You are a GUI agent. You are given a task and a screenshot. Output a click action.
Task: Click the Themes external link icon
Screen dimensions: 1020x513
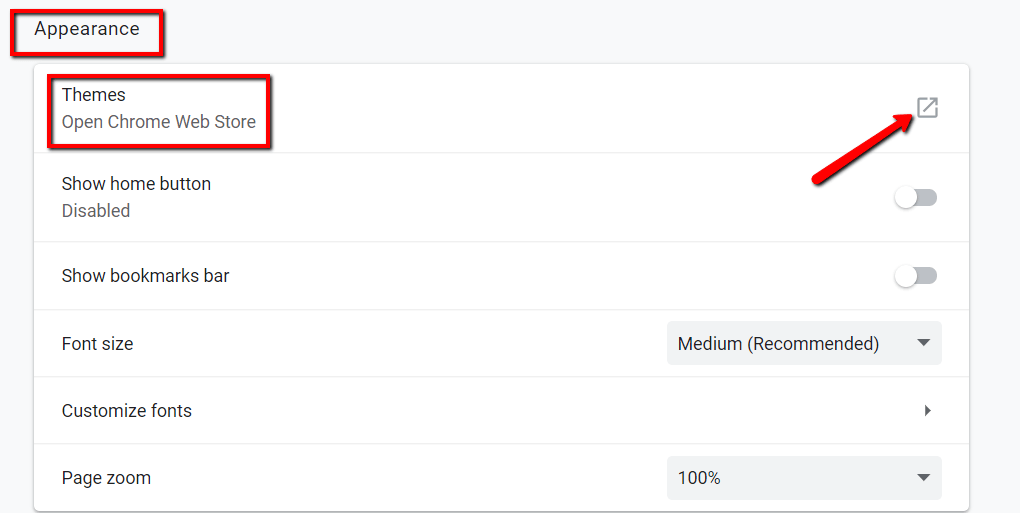pyautogui.click(x=927, y=107)
